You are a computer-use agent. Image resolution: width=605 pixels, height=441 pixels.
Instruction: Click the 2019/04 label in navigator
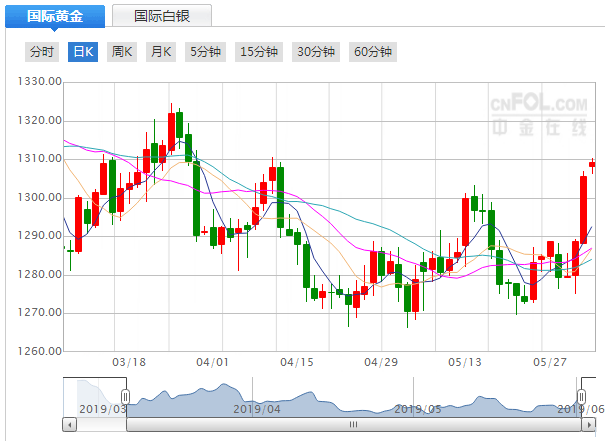click(x=257, y=408)
